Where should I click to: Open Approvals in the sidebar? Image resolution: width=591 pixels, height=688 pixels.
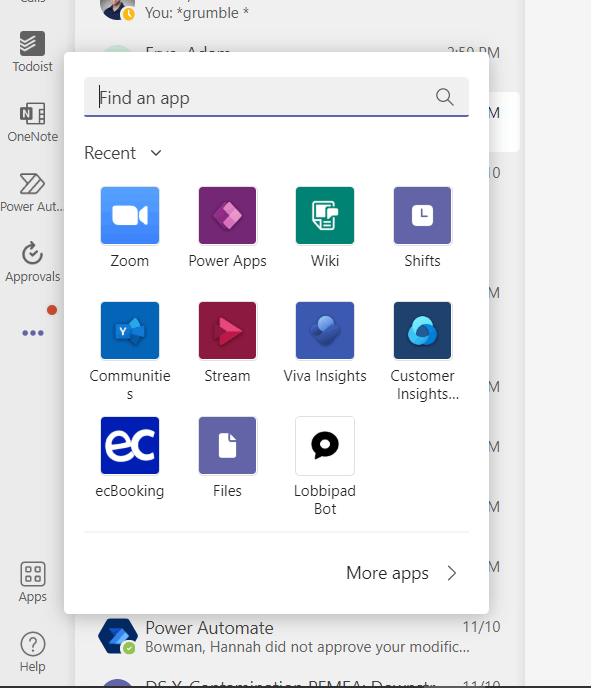click(x=32, y=262)
